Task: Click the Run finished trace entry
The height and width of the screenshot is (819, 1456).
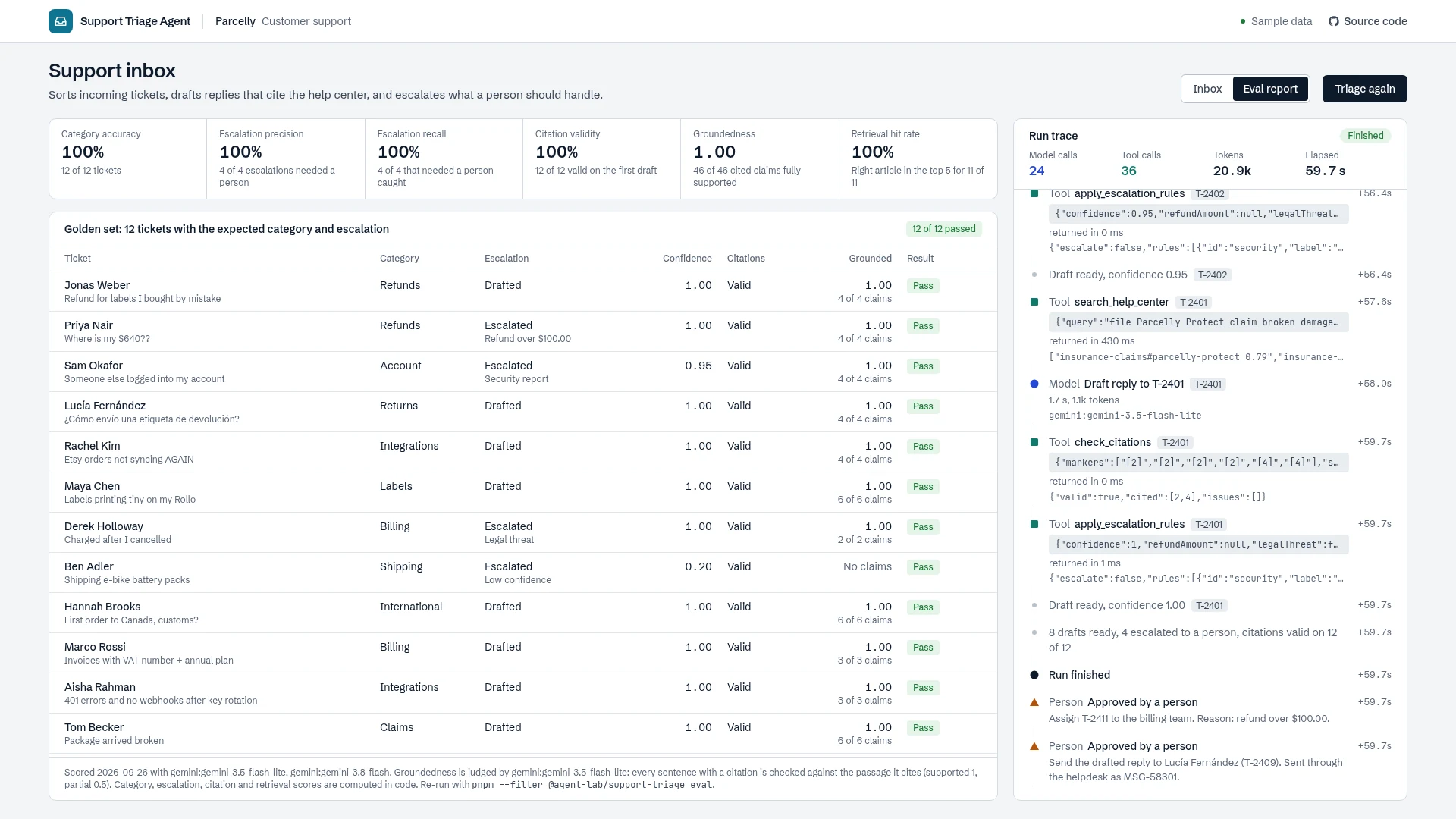Action: point(1079,675)
